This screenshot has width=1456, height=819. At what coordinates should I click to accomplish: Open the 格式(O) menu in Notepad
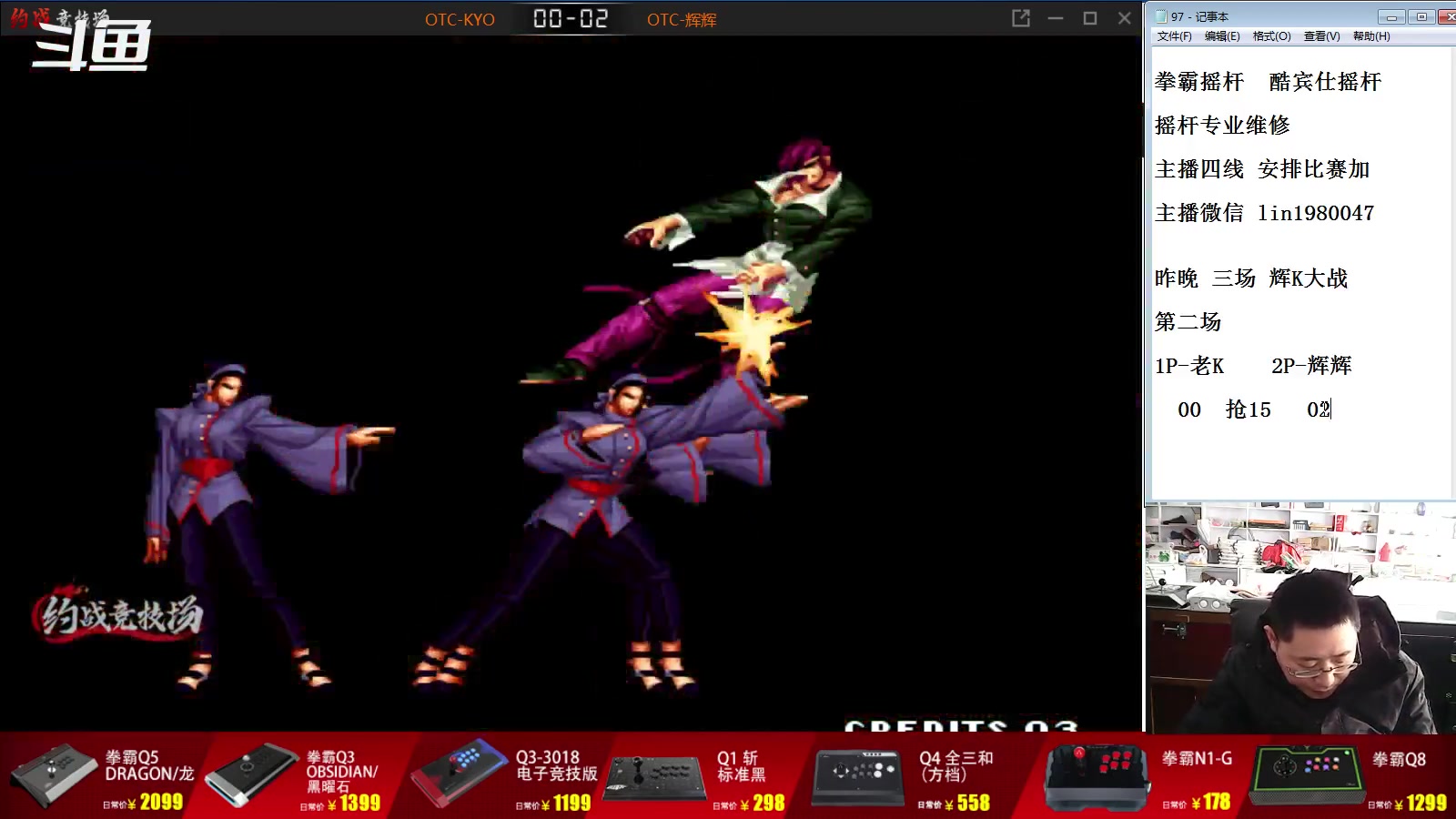pos(1271,36)
